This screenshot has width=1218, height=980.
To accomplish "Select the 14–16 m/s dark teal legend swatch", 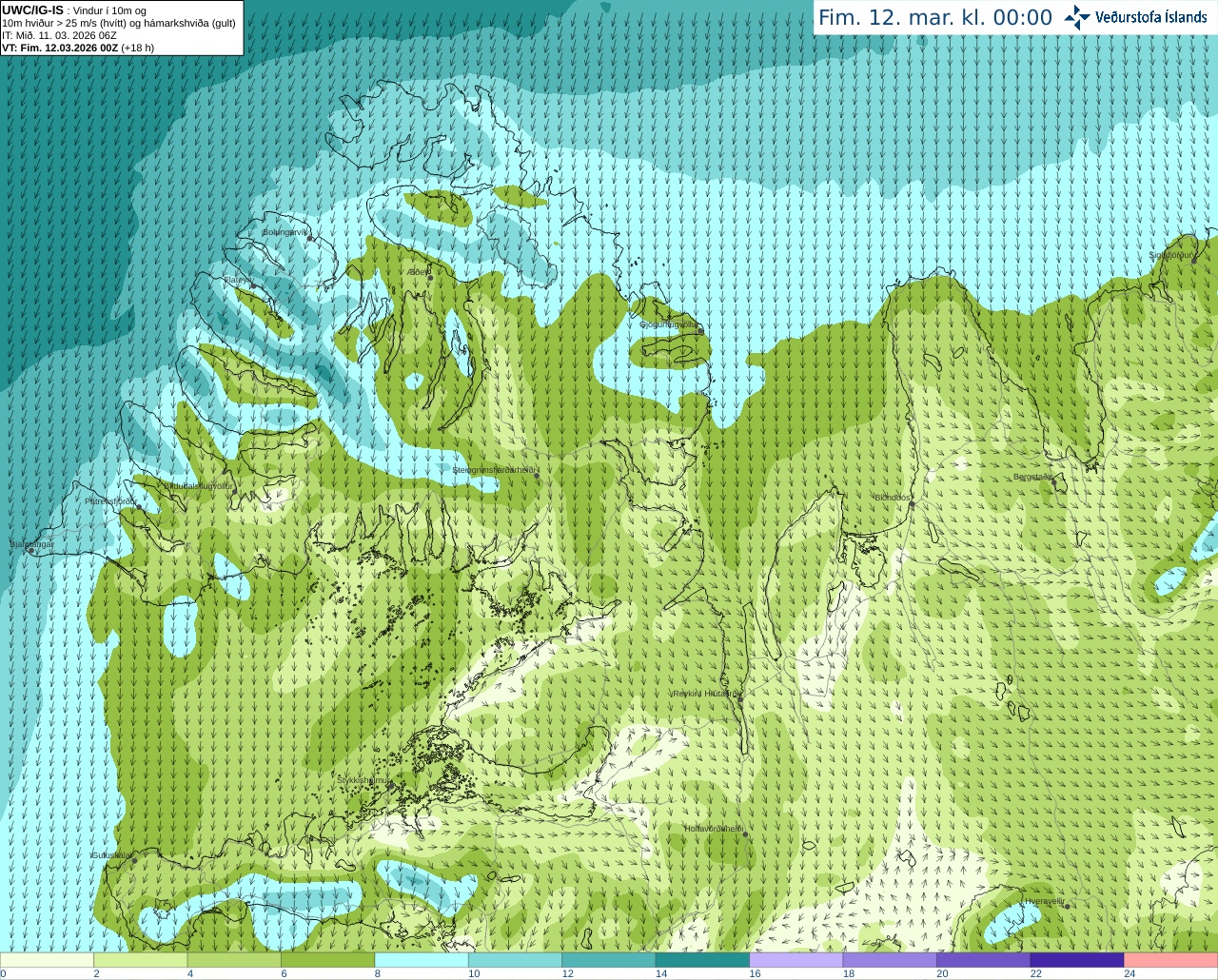I will pyautogui.click(x=702, y=960).
